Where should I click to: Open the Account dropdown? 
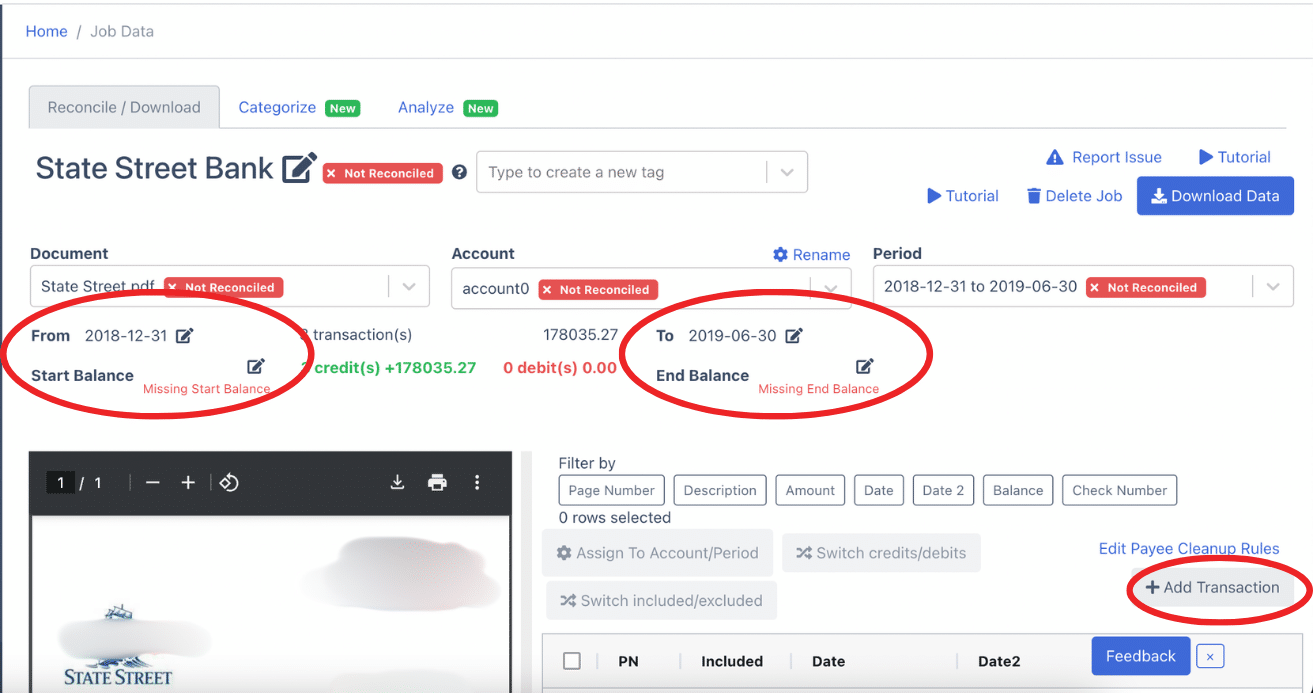[831, 289]
